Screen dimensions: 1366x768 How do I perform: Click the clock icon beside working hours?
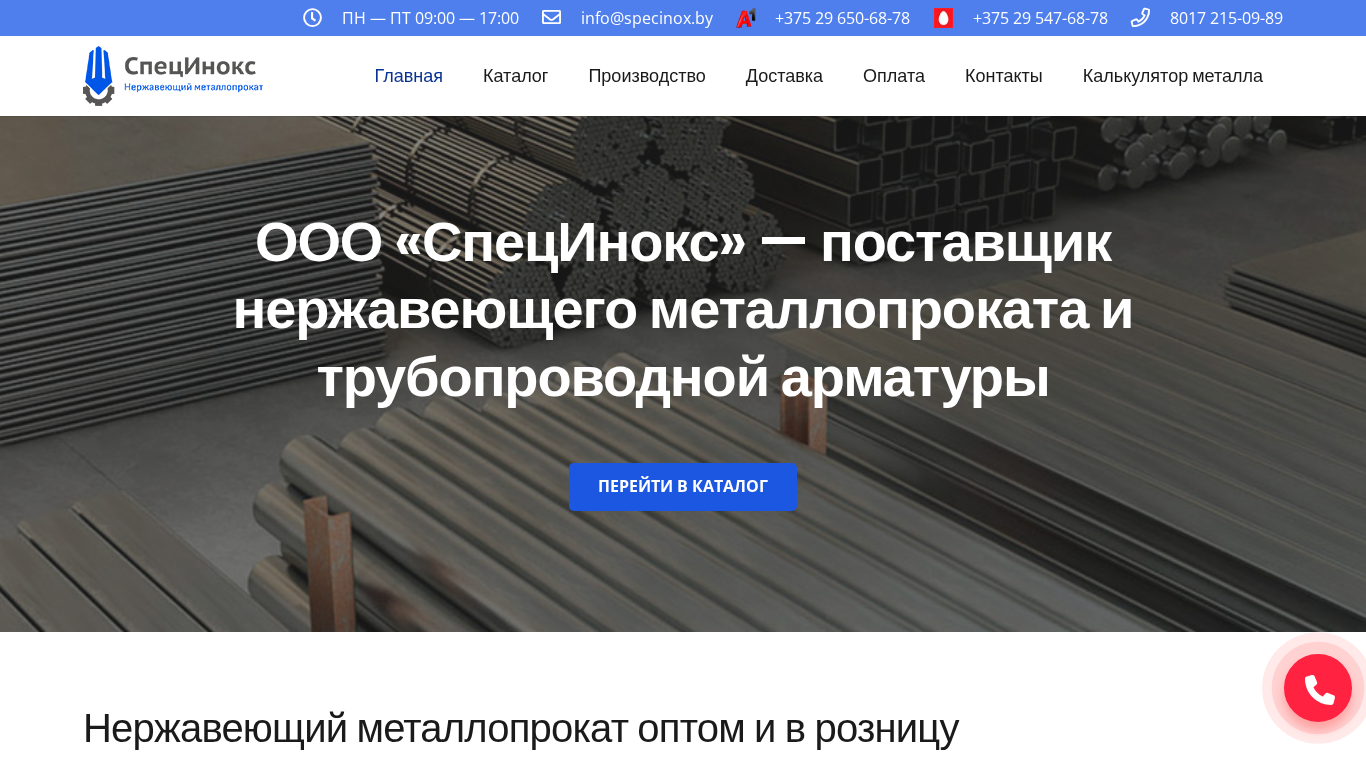(312, 17)
